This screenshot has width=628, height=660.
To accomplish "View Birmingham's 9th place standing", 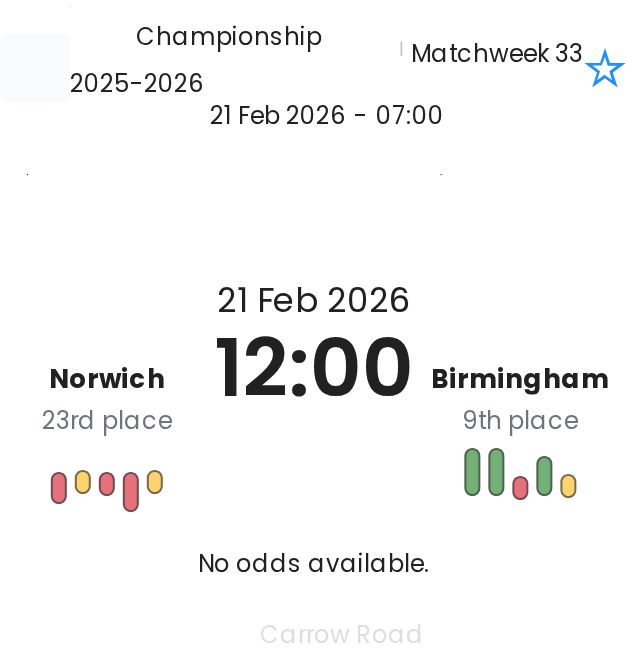I will tap(520, 421).
